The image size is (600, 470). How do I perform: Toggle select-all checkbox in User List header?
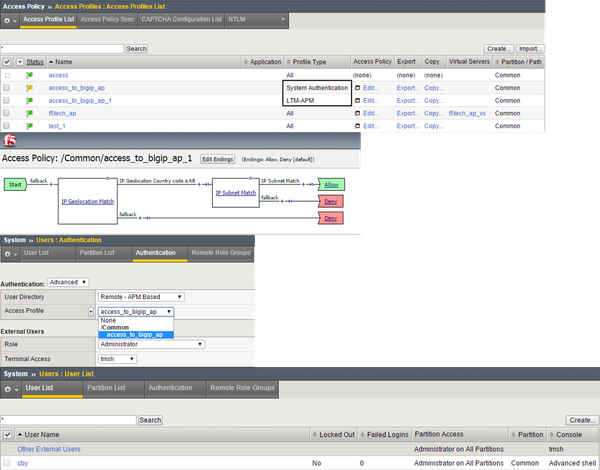pos(7,434)
